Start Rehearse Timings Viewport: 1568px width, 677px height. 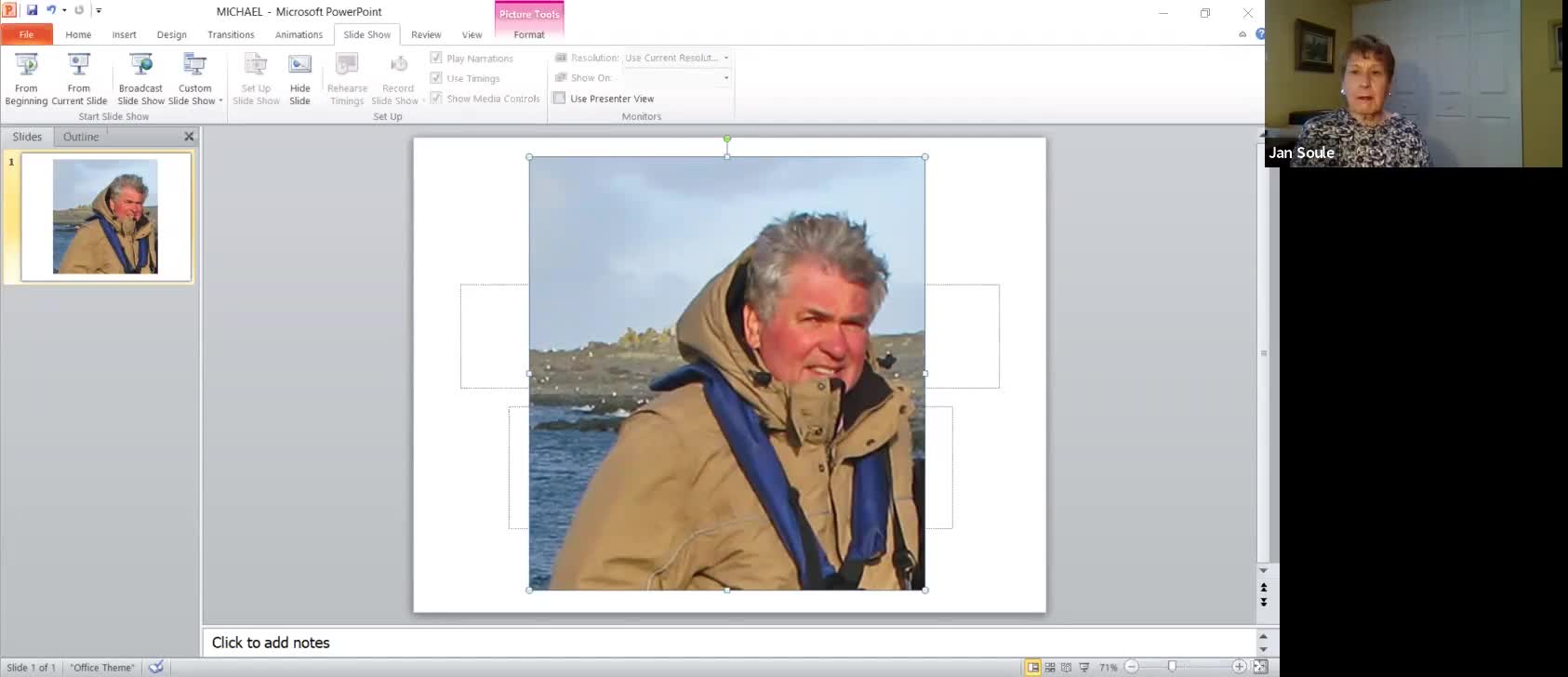pos(347,79)
